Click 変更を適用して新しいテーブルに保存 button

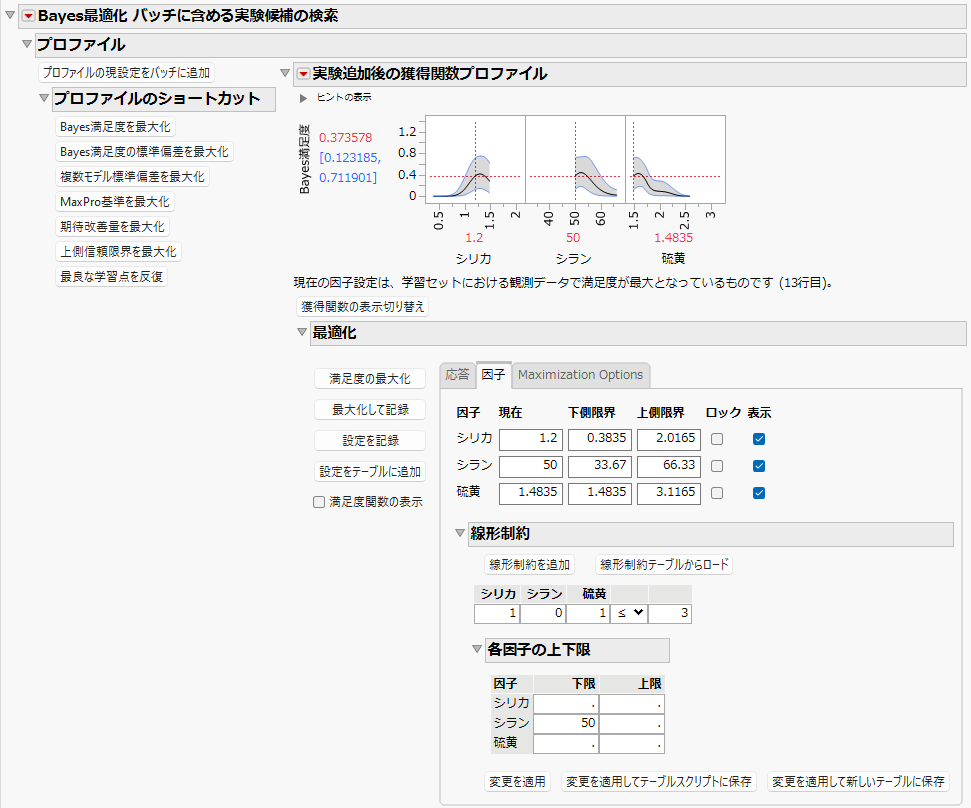point(858,781)
